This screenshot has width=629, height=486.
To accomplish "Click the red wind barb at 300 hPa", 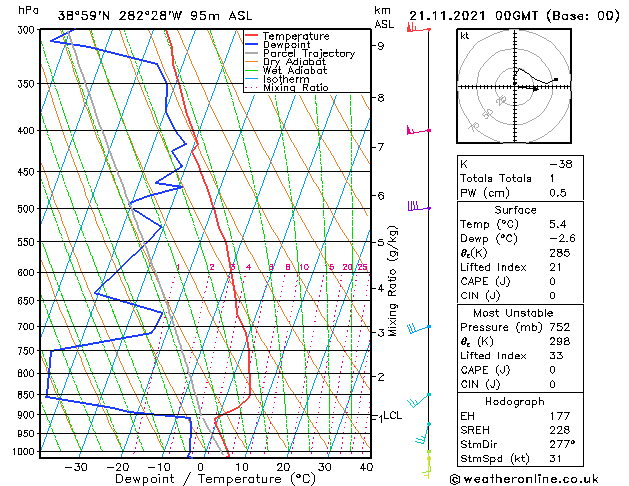I will pos(418,28).
